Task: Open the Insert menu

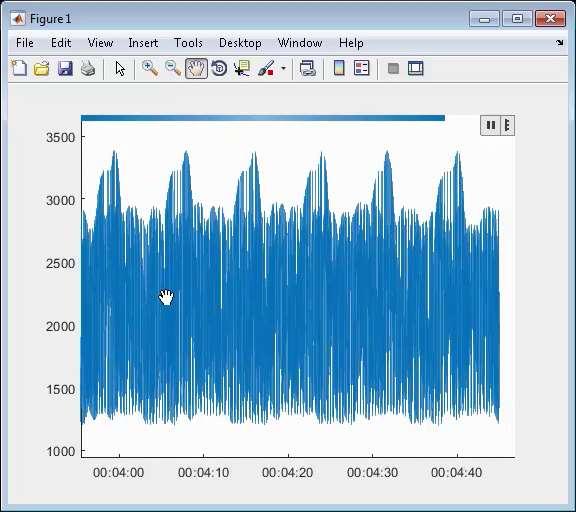Action: (143, 43)
